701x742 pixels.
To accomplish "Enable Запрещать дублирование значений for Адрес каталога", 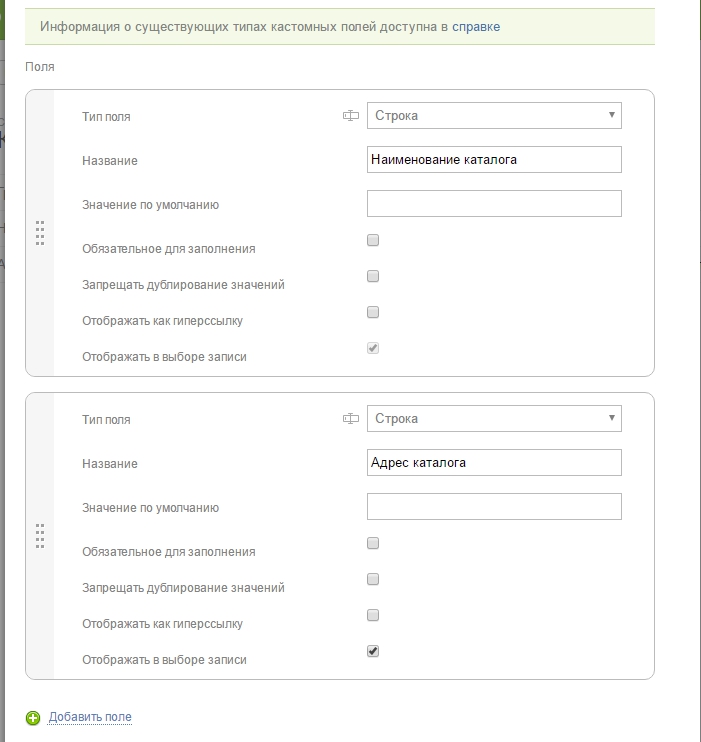I will tap(373, 579).
